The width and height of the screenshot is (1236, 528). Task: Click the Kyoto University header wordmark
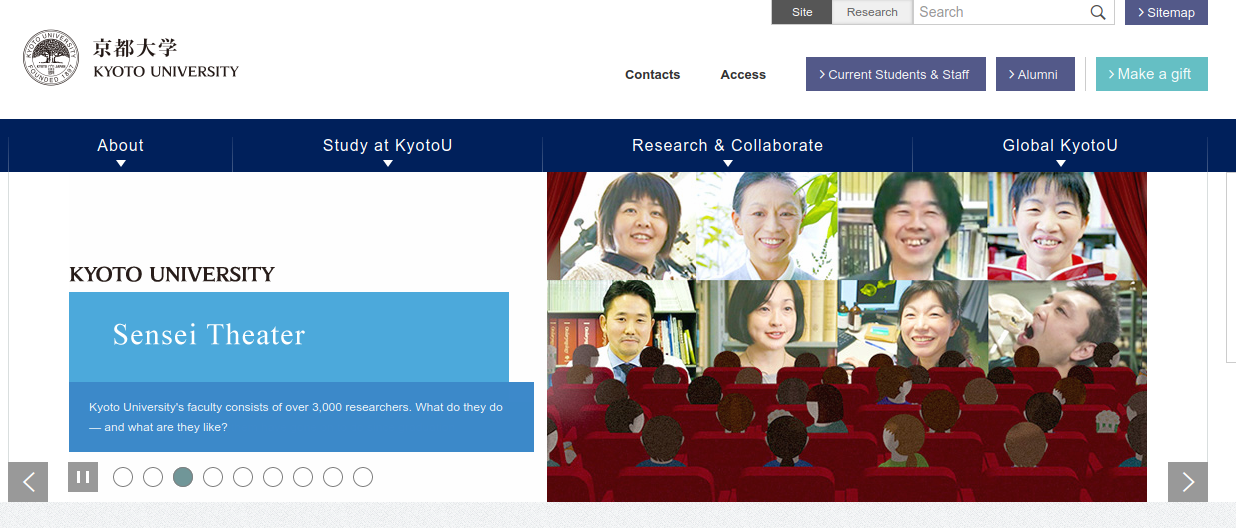click(166, 59)
